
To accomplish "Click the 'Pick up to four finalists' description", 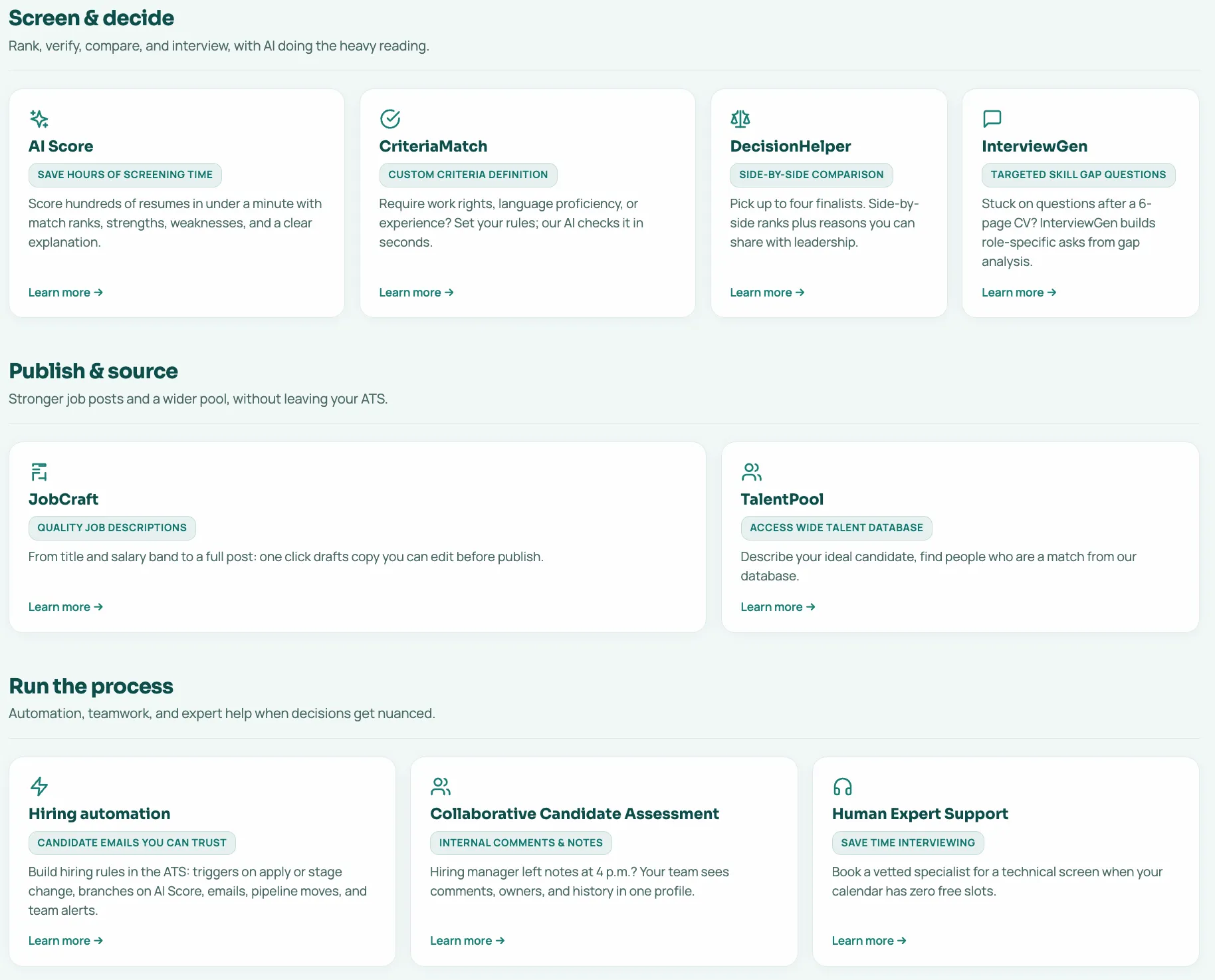I will coord(825,223).
